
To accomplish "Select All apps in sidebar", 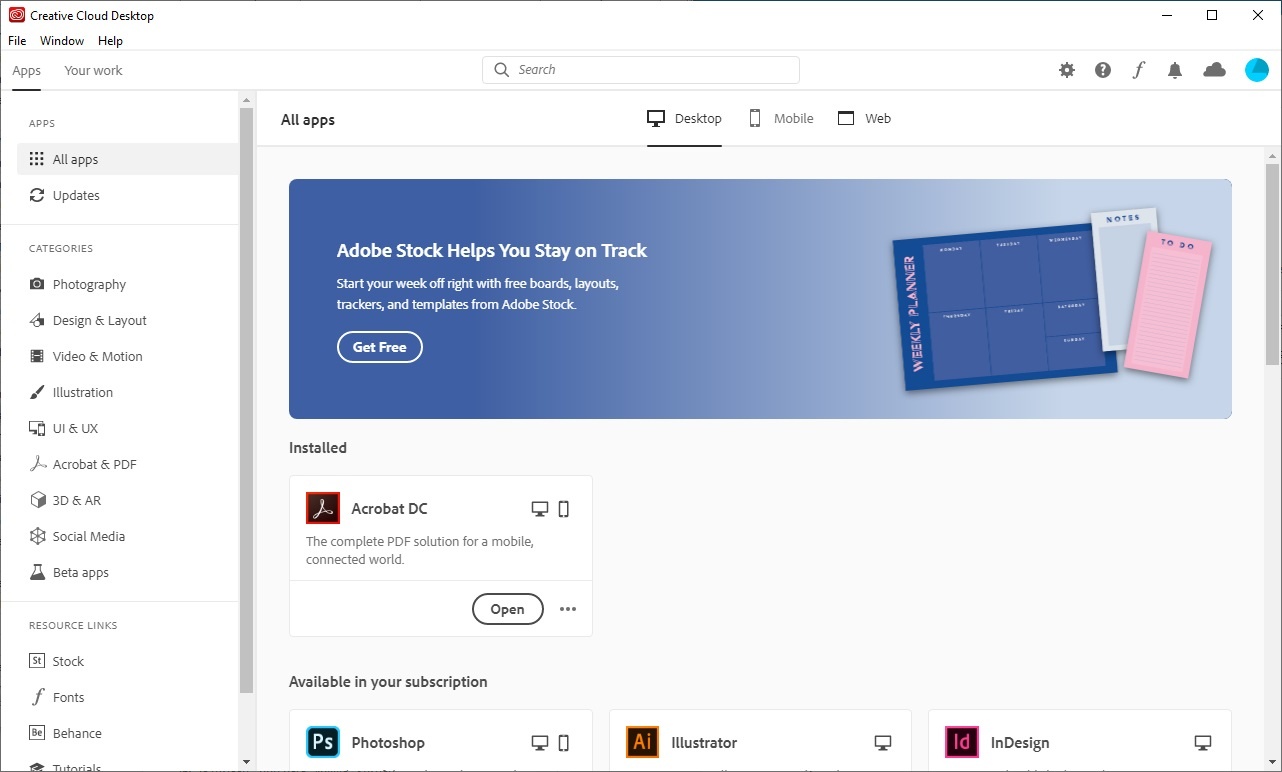I will 128,159.
